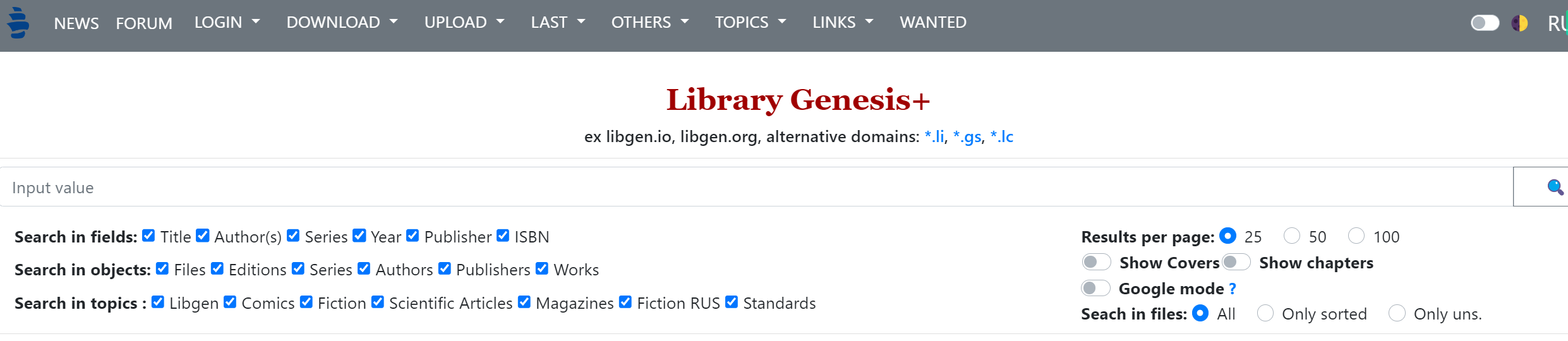
Task: Turn on Show chapters switch
Action: pos(1236,262)
